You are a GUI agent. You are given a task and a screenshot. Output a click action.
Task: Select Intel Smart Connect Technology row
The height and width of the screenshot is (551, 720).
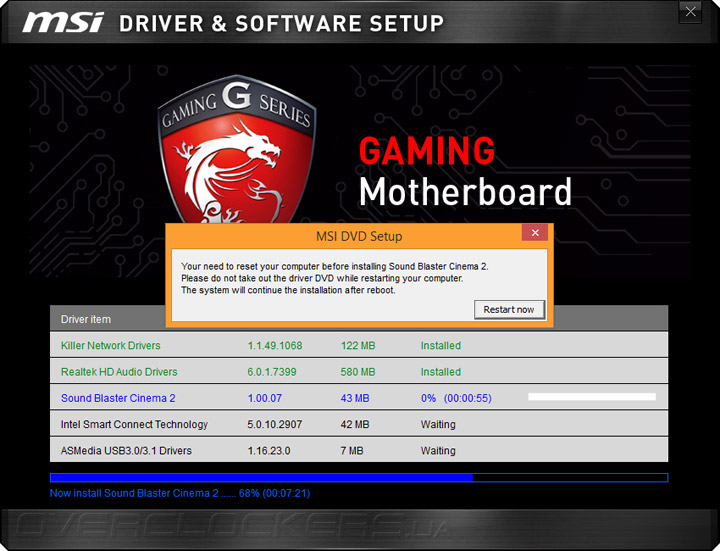(x=359, y=424)
